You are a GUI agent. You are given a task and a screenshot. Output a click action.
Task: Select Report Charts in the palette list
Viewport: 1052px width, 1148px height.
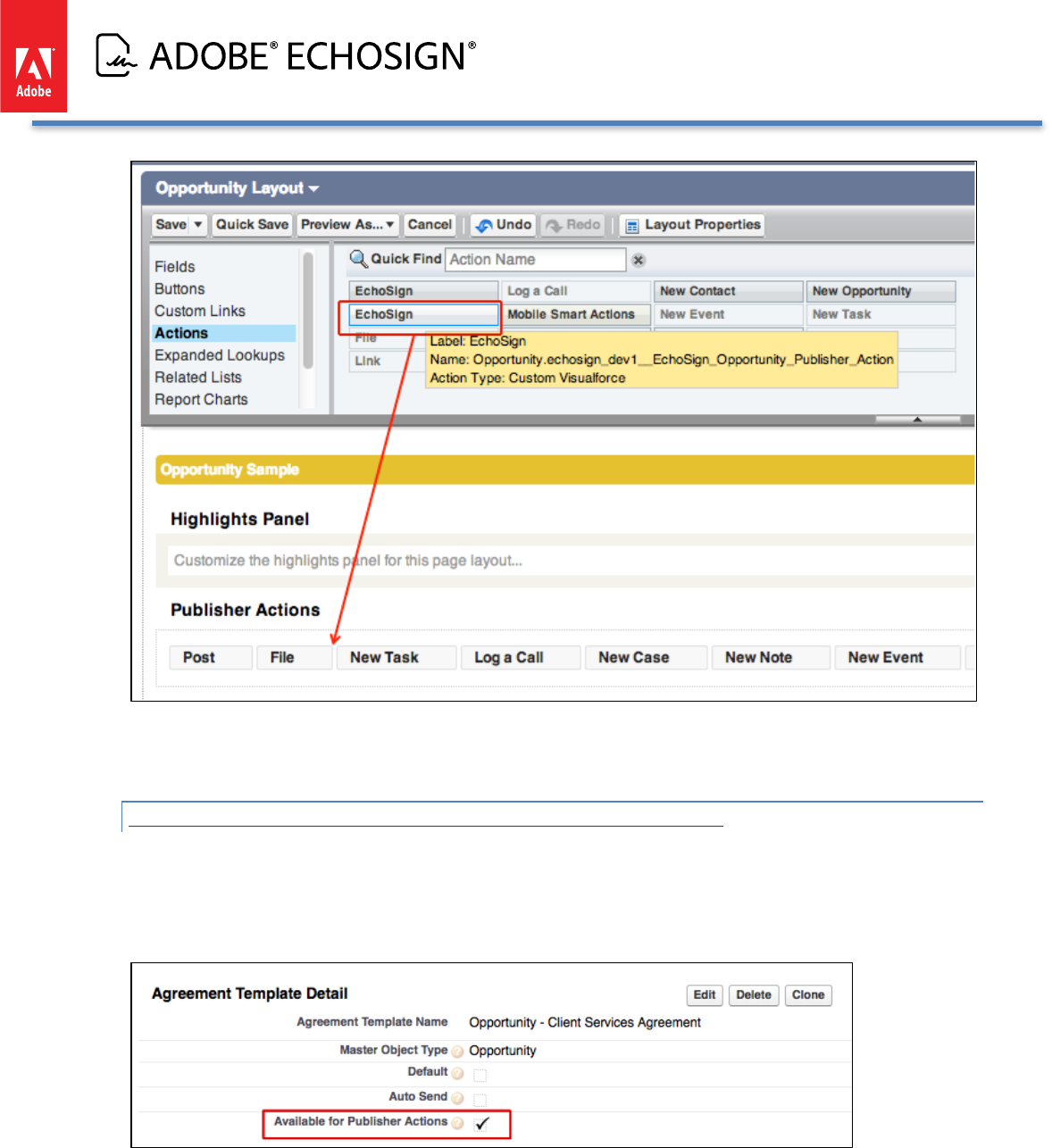coord(201,400)
